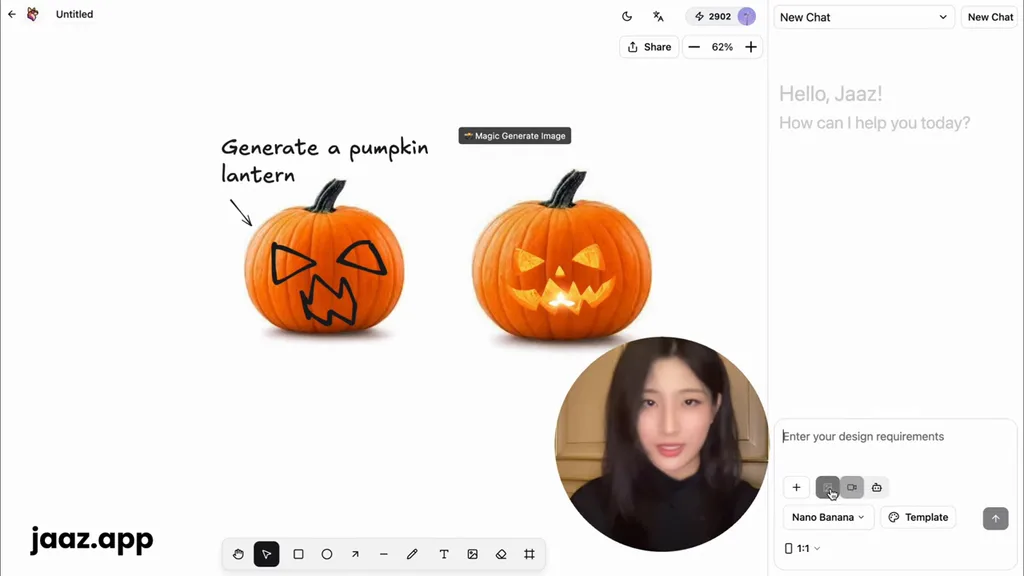Viewport: 1024px width, 576px height.
Task: Click the Magic Generate Image label
Action: (x=515, y=136)
